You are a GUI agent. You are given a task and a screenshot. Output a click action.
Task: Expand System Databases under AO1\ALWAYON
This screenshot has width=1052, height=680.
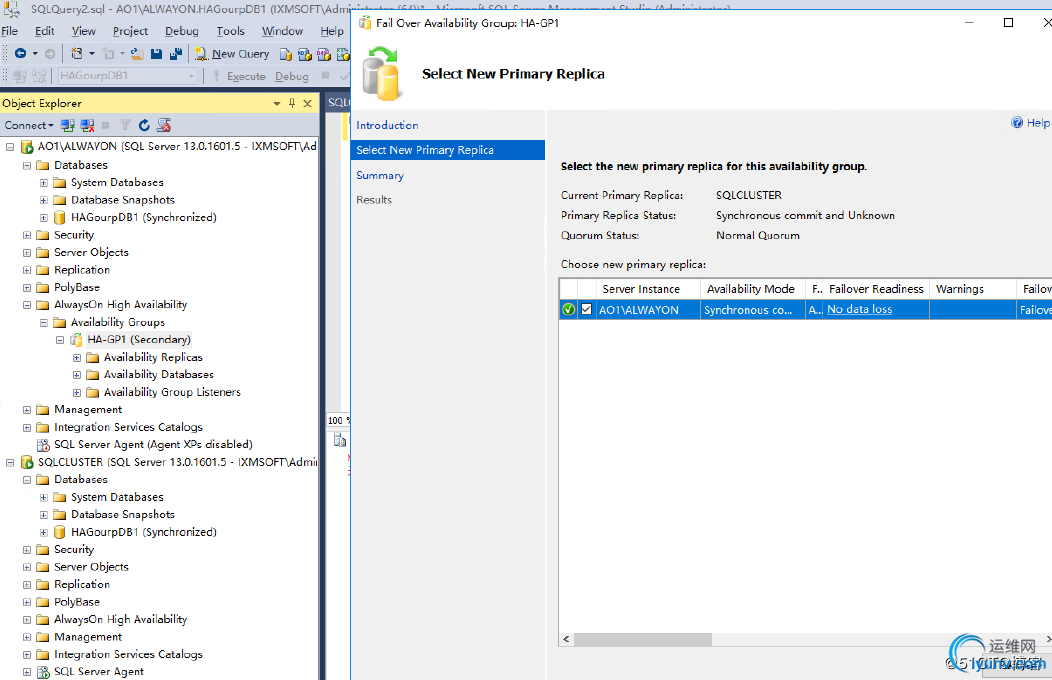(x=44, y=182)
